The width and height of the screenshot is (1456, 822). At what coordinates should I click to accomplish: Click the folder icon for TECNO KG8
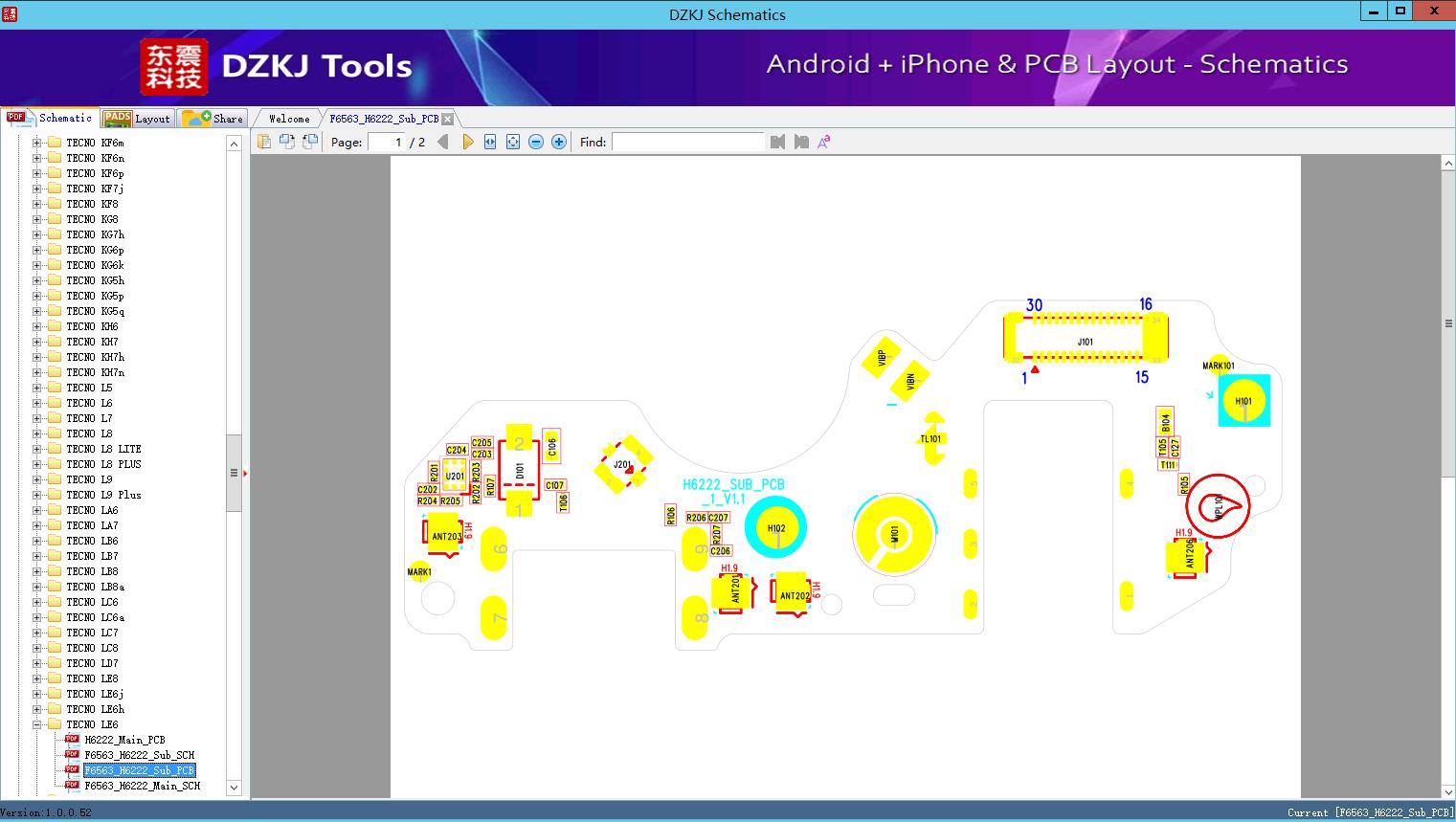[55, 219]
